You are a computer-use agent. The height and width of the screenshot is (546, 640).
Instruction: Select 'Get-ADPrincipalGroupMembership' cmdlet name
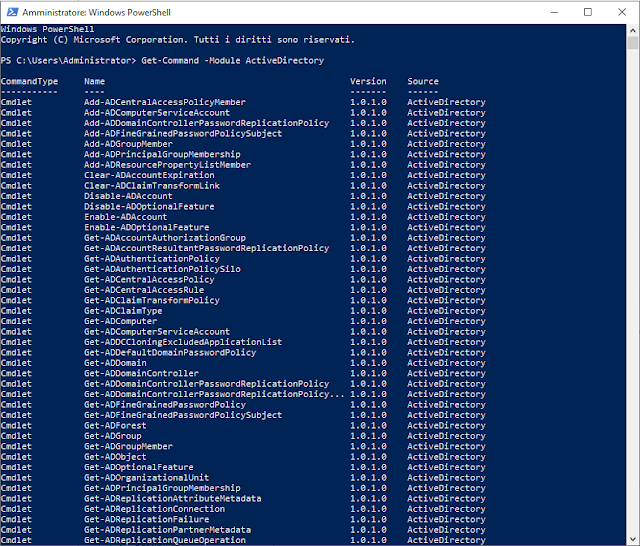[162, 488]
